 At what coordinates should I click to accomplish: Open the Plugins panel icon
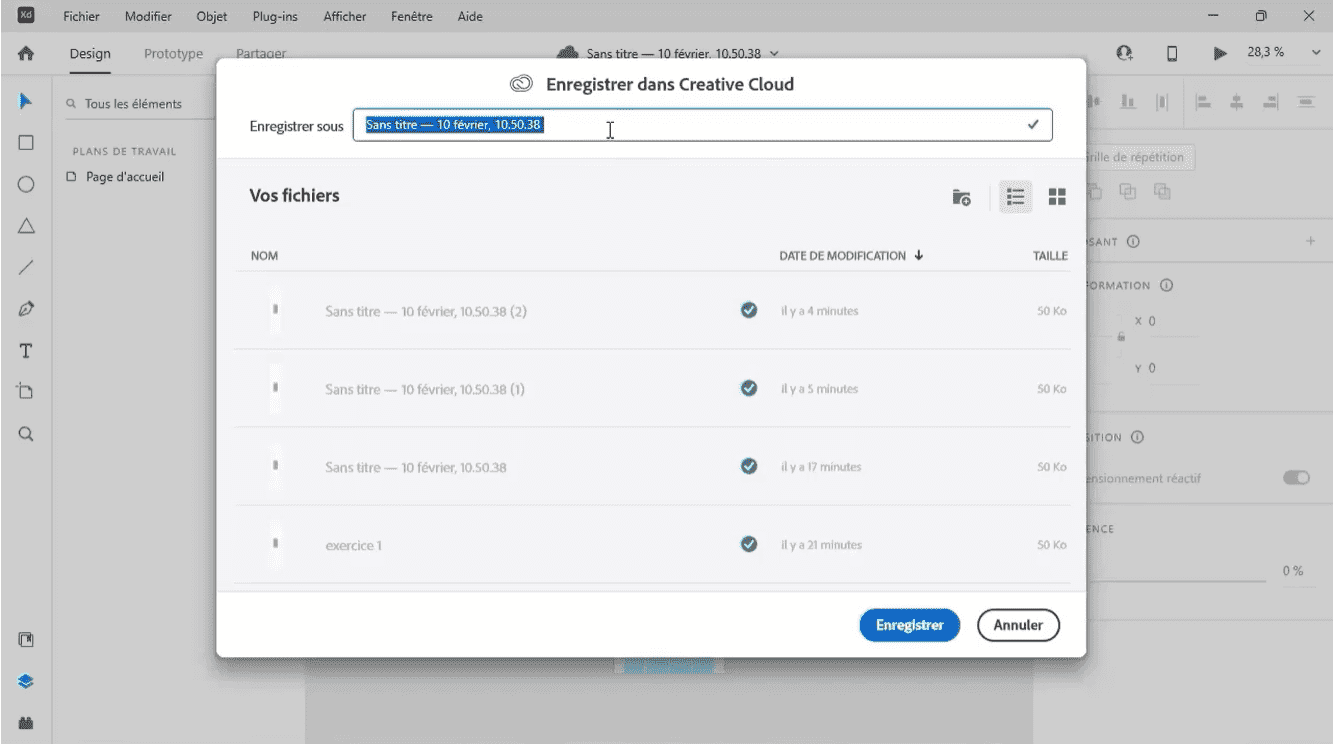click(26, 722)
